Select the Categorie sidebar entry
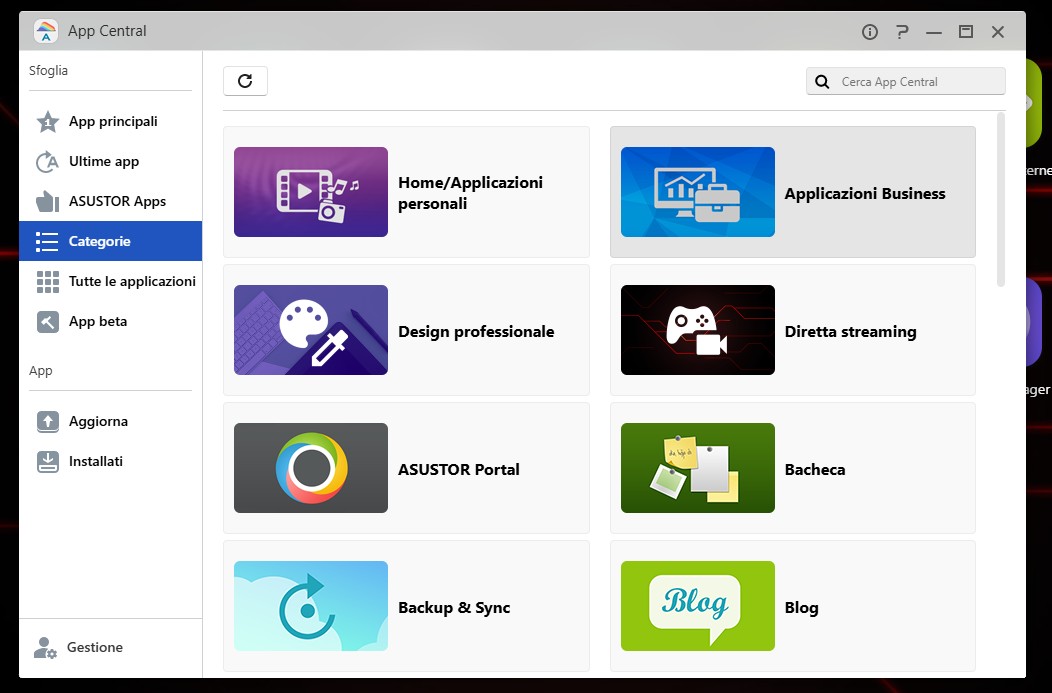 click(111, 241)
